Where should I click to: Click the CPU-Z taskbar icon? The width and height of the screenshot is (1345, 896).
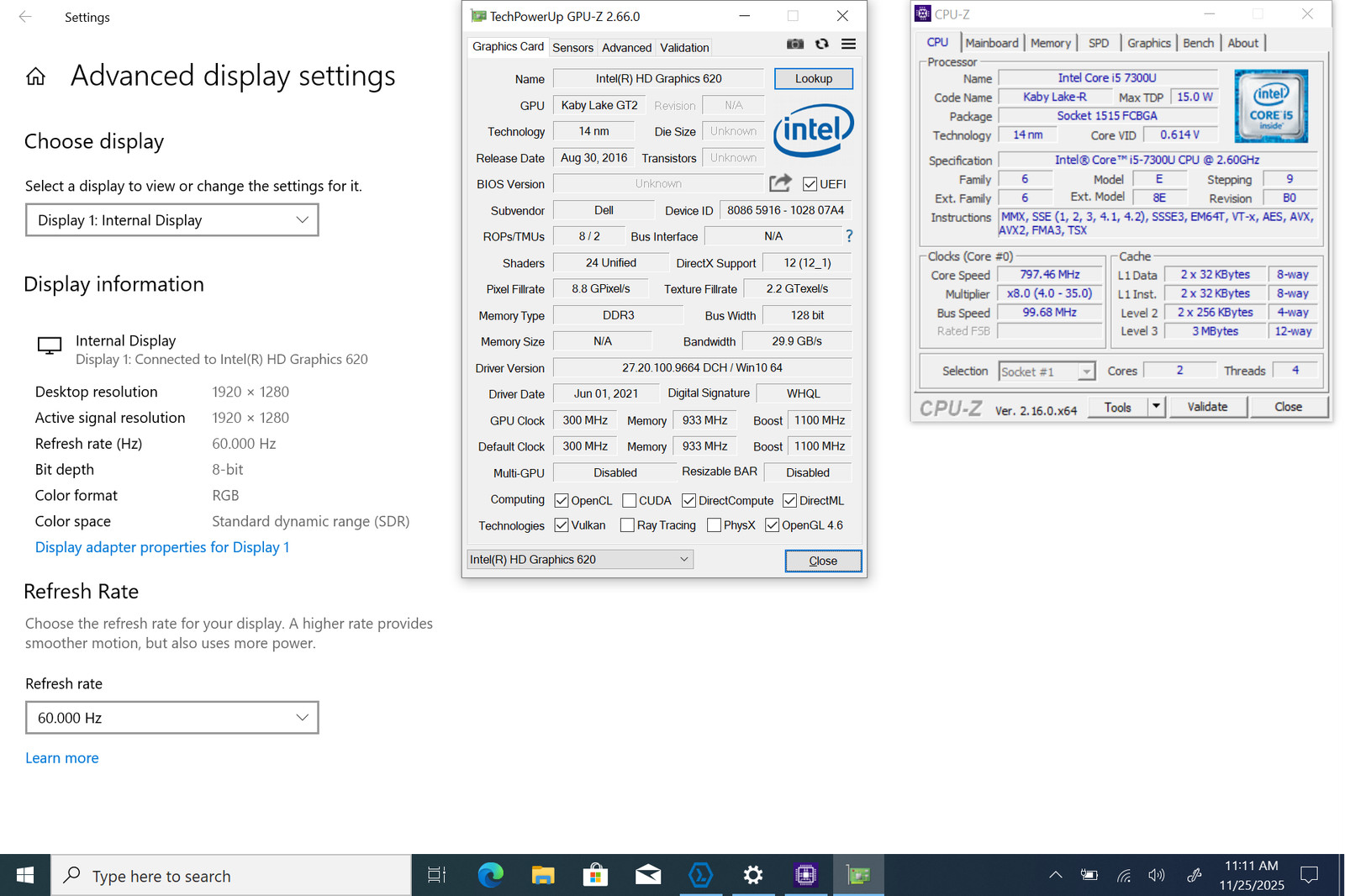click(x=805, y=875)
